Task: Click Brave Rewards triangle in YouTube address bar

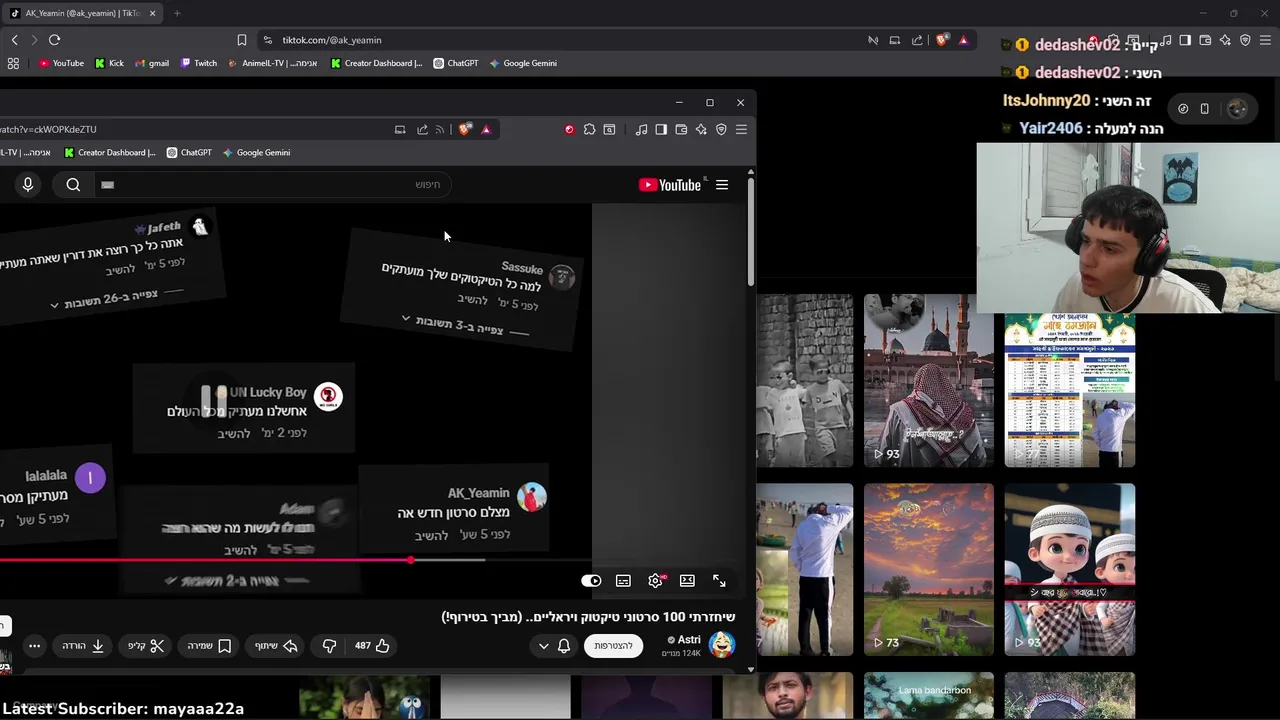Action: (x=486, y=129)
